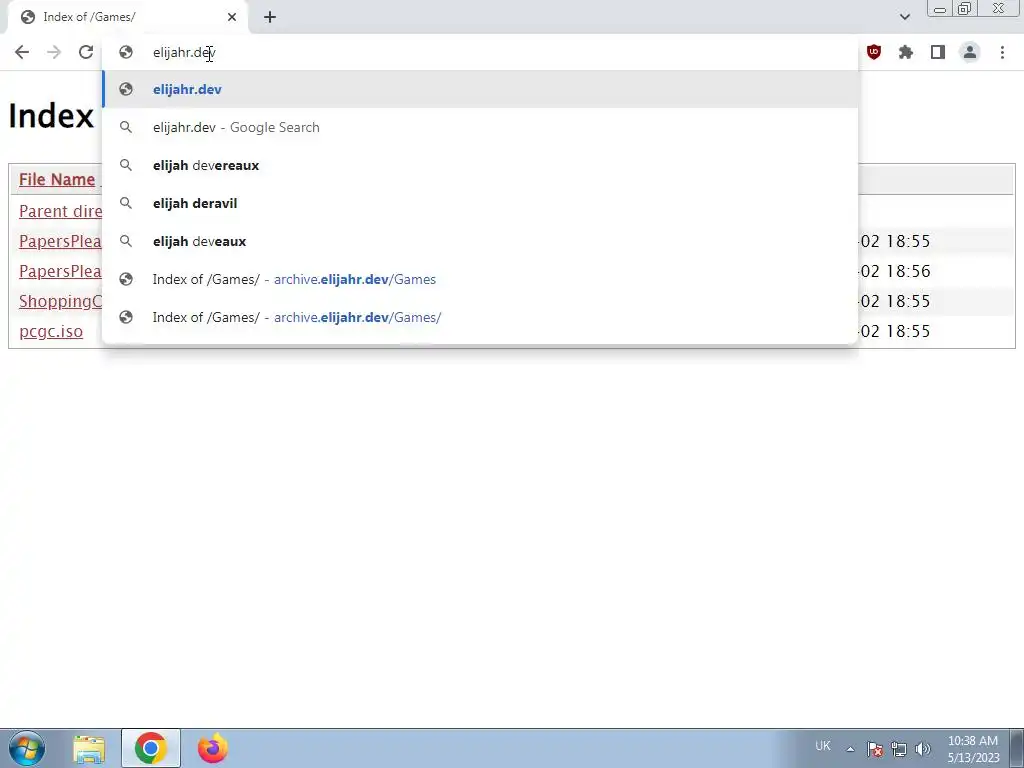Open Windows Explorer from taskbar
The image size is (1024, 768).
89,748
